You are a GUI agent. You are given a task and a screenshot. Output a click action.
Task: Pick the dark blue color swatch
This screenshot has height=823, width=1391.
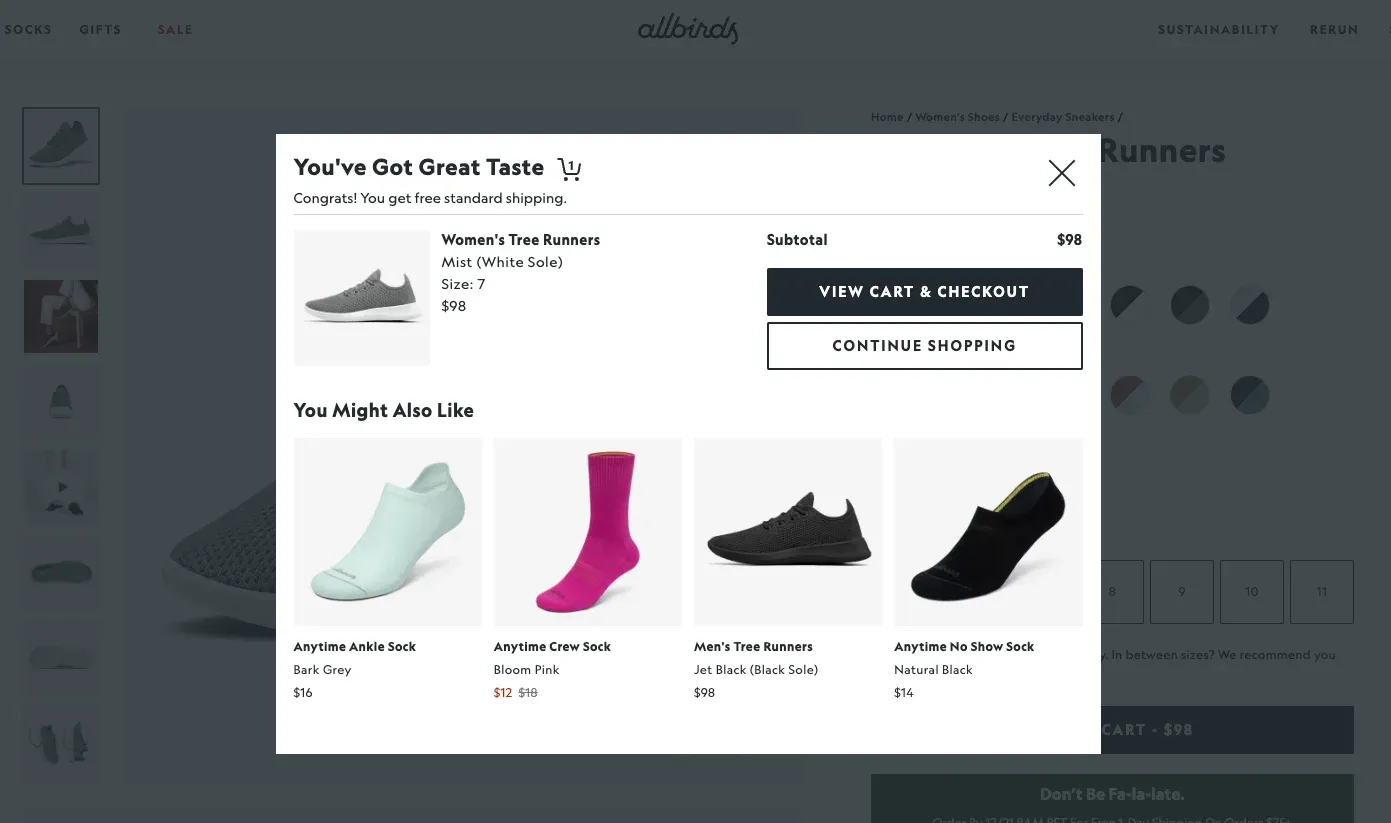1250,394
